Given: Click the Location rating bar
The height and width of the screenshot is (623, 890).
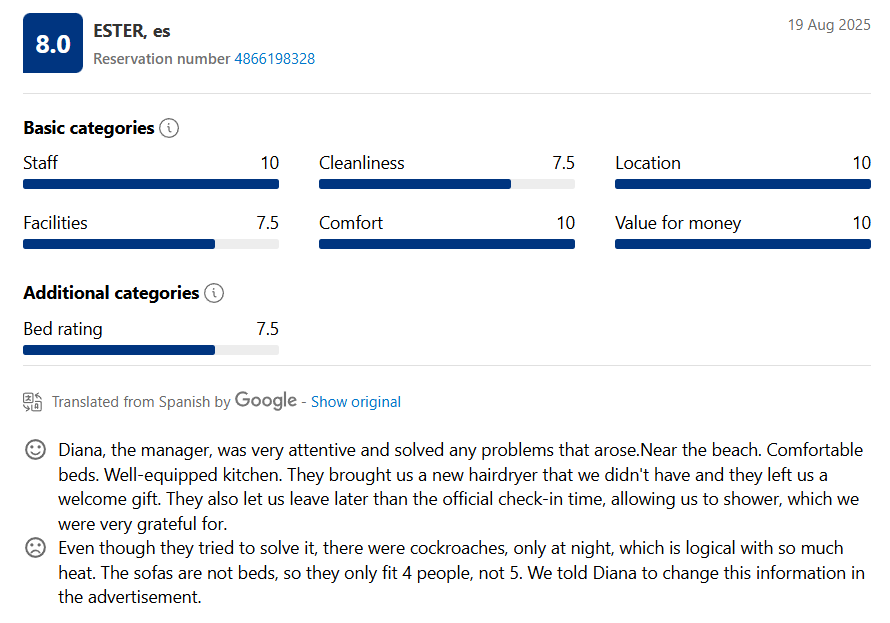Looking at the screenshot, I should [742, 184].
